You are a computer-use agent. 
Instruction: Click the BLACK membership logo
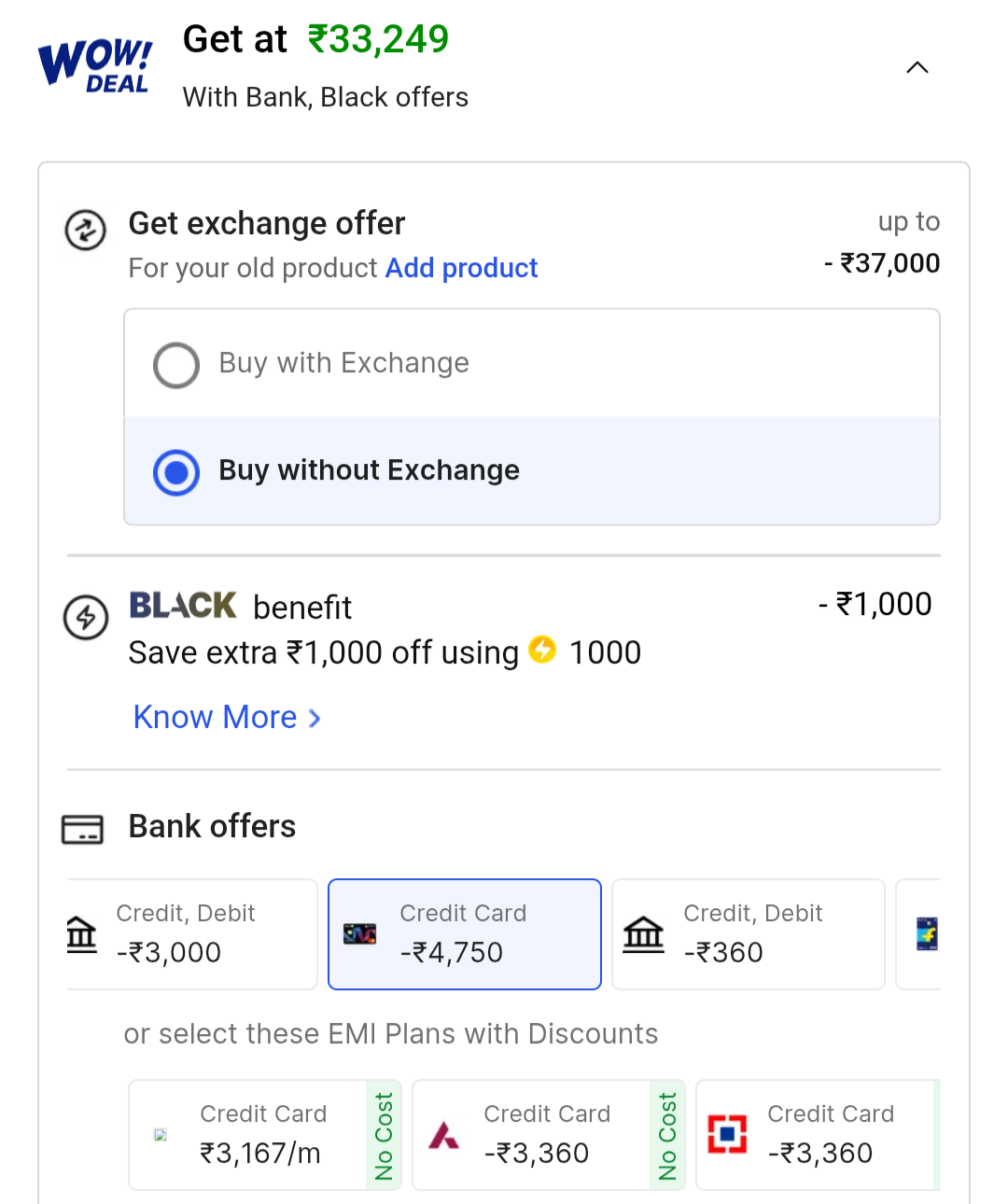(183, 606)
